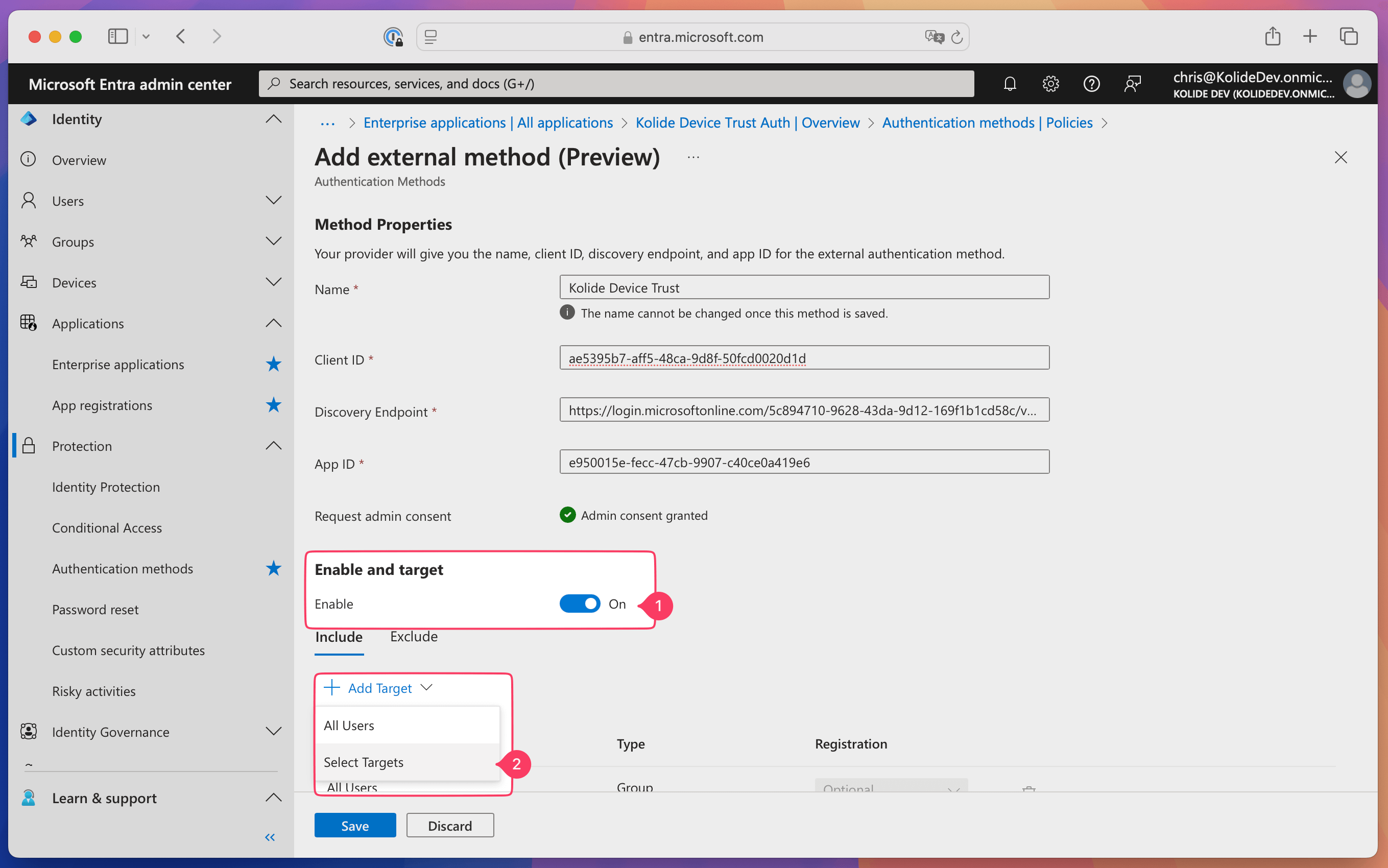The width and height of the screenshot is (1388, 868).
Task: Unfavorite the Enterprise applications star
Action: 274,364
